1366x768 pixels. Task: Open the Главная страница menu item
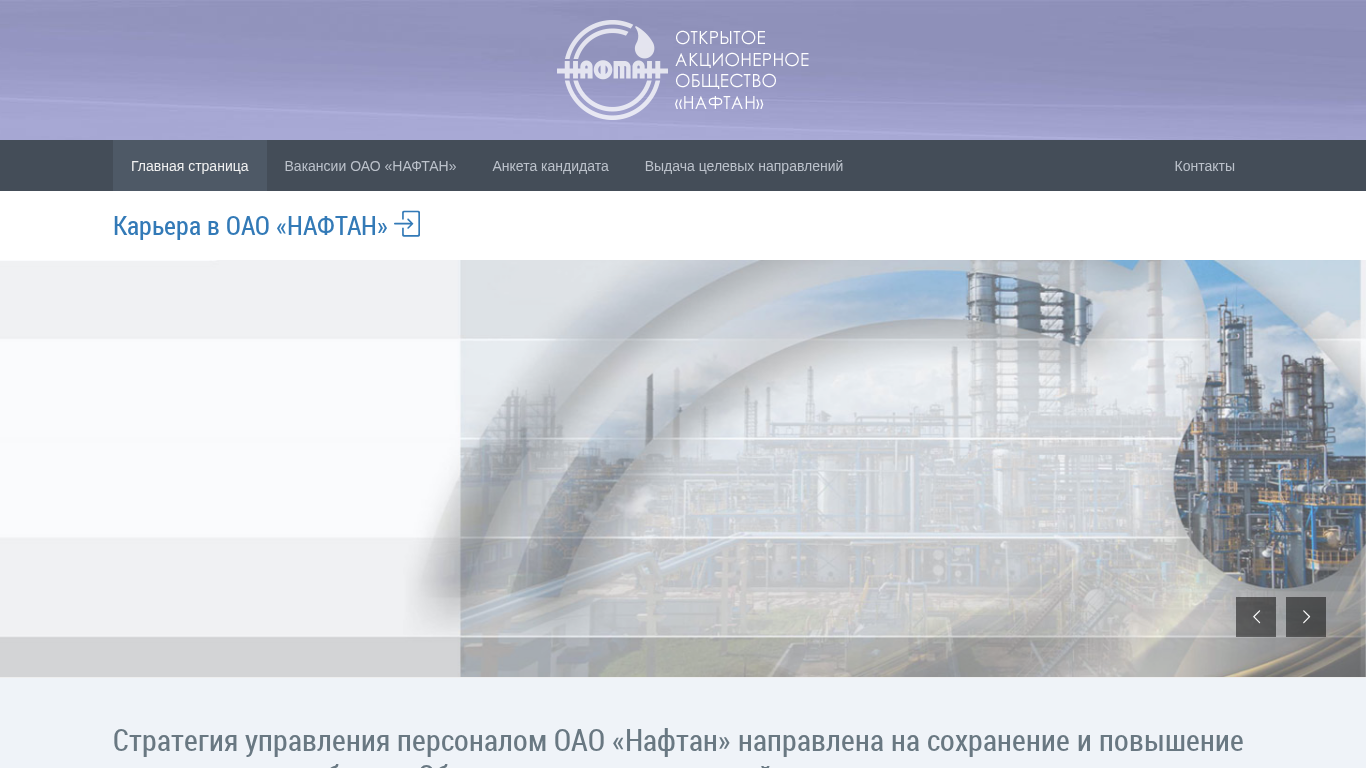pyautogui.click(x=190, y=166)
